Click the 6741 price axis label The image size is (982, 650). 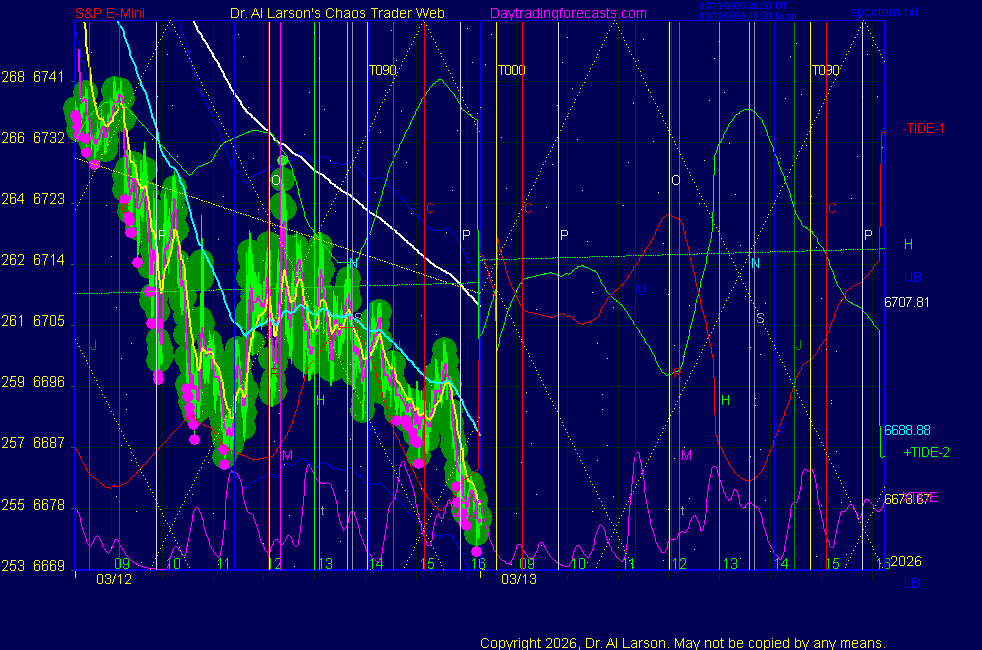[48, 77]
